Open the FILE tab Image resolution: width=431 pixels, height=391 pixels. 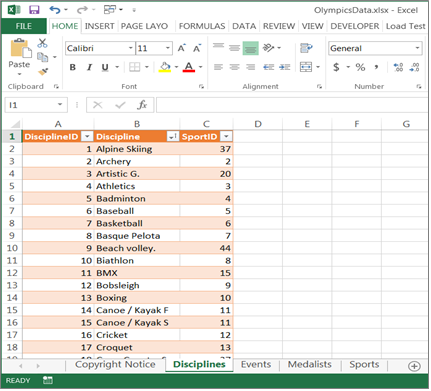coord(24,26)
